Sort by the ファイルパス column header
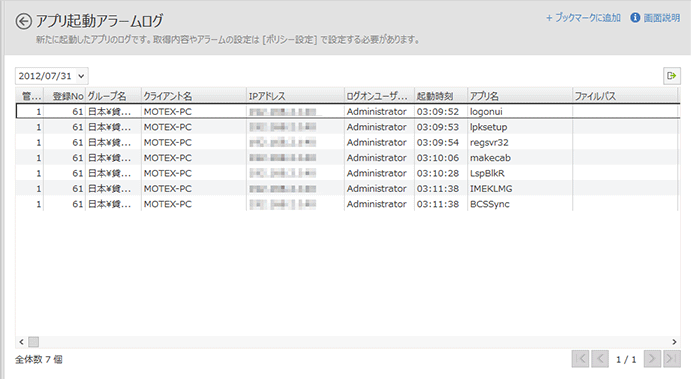The width and height of the screenshot is (691, 379). (x=625, y=96)
